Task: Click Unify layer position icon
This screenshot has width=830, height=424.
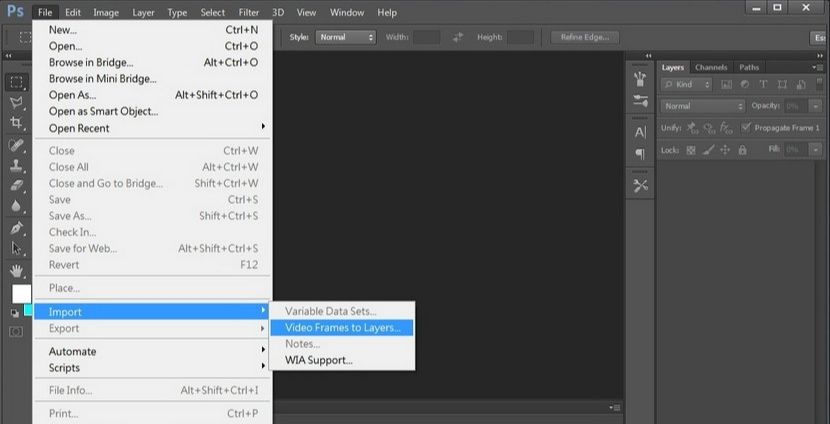Action: 692,128
